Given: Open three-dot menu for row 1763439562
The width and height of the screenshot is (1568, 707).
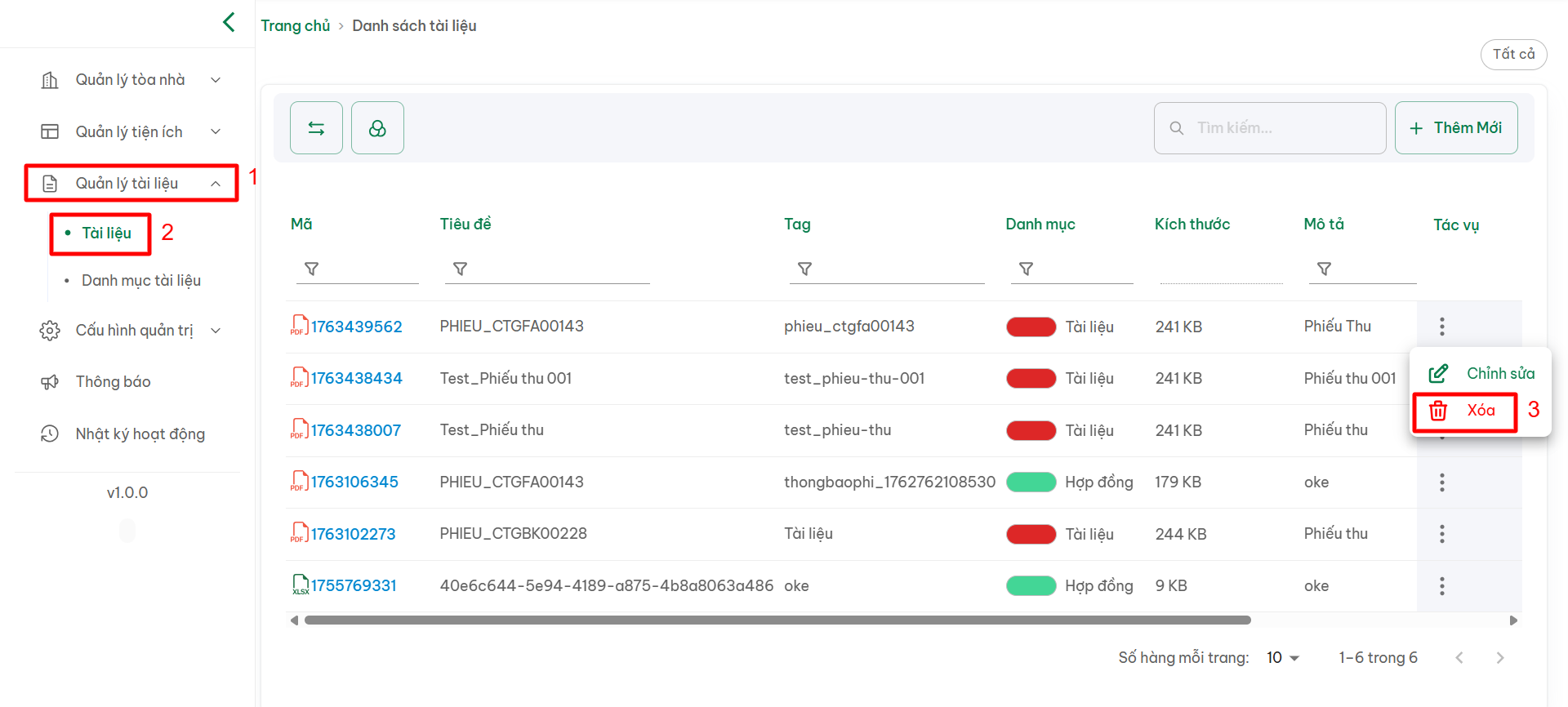Looking at the screenshot, I should [1441, 327].
